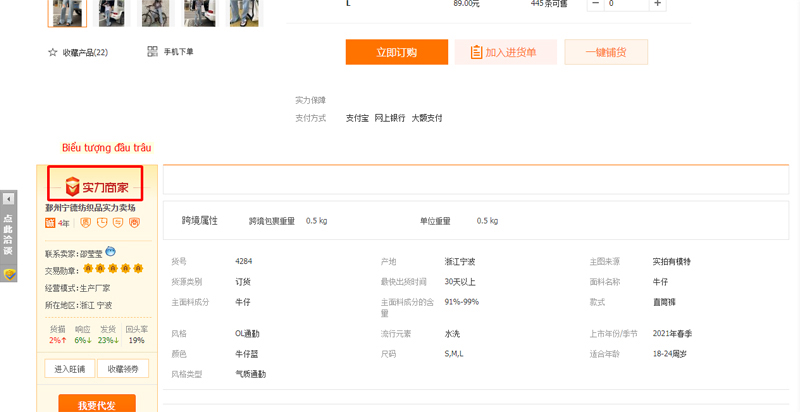Click the orange 立即订购 button
The width and height of the screenshot is (800, 412).
396,52
